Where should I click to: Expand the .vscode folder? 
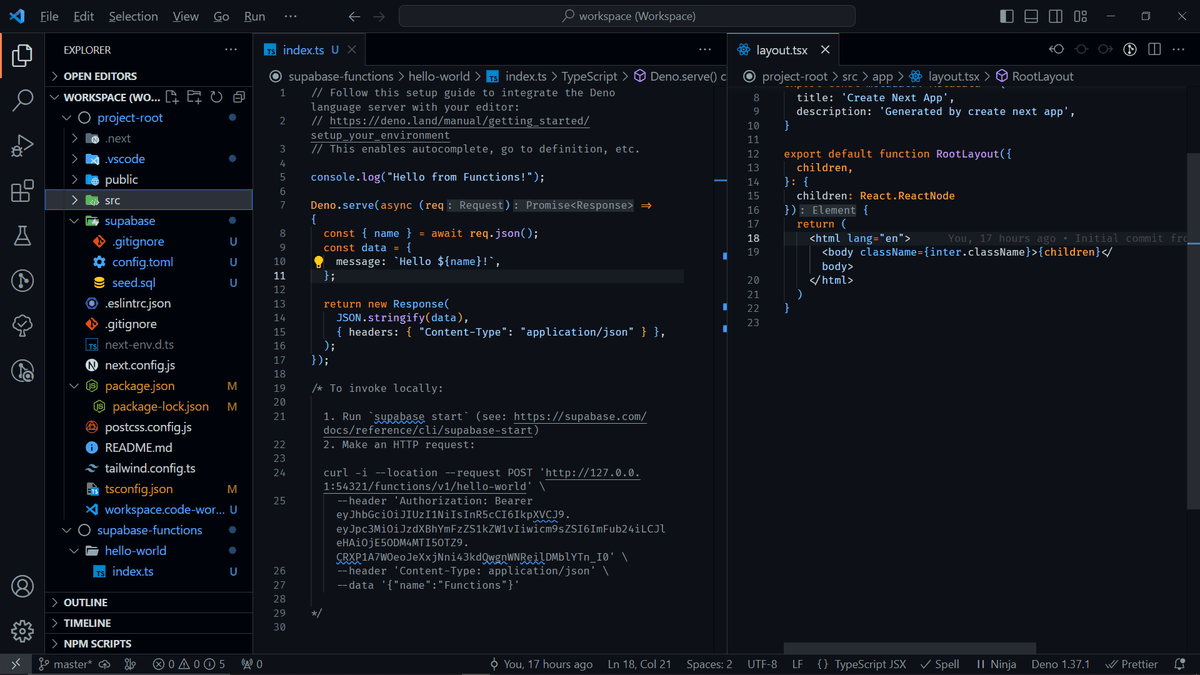click(149, 159)
